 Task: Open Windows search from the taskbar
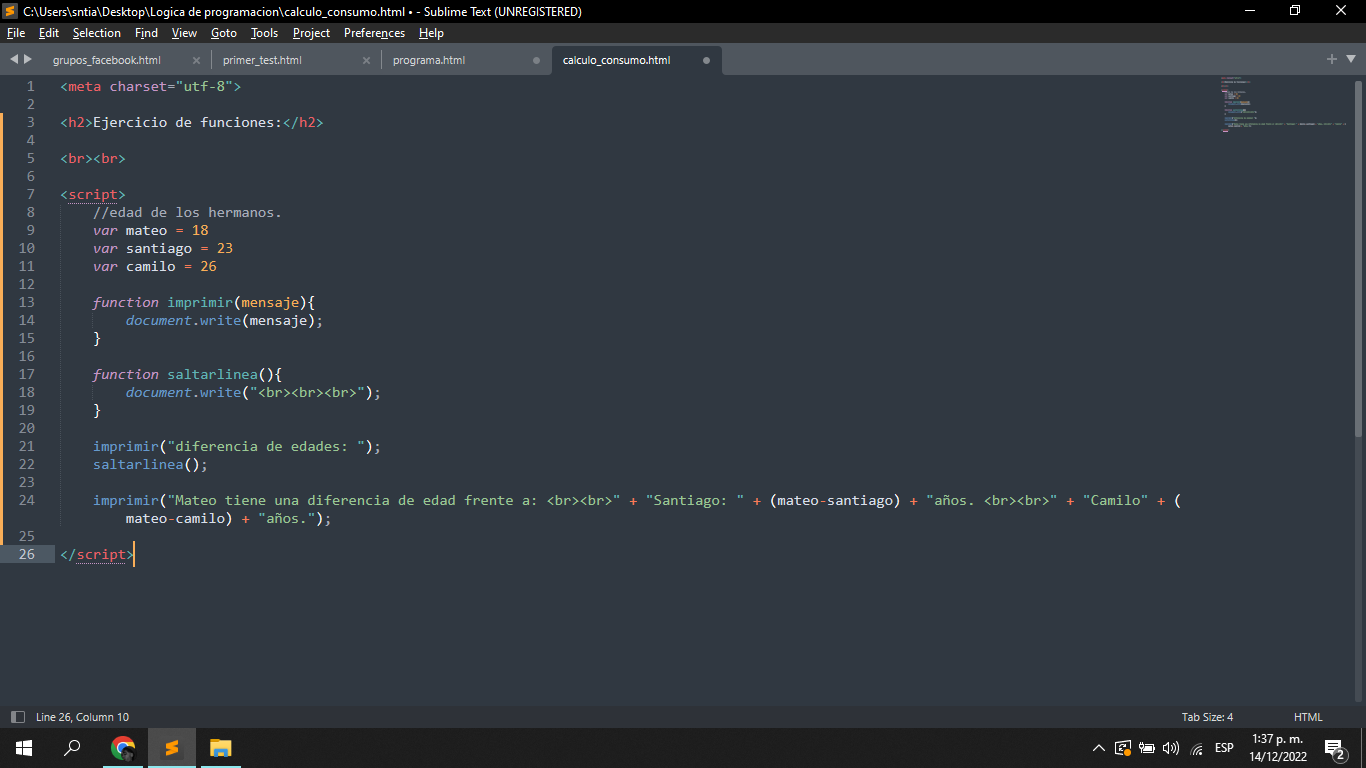(x=72, y=748)
